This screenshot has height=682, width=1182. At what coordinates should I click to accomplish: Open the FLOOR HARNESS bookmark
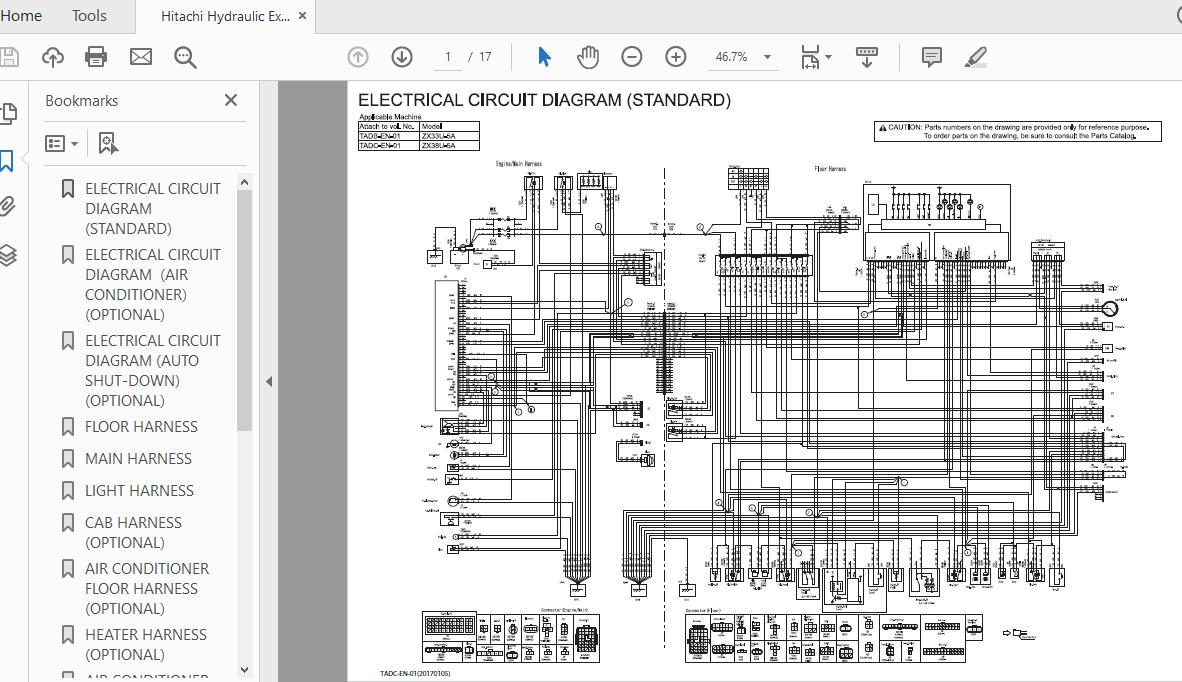[x=141, y=427]
